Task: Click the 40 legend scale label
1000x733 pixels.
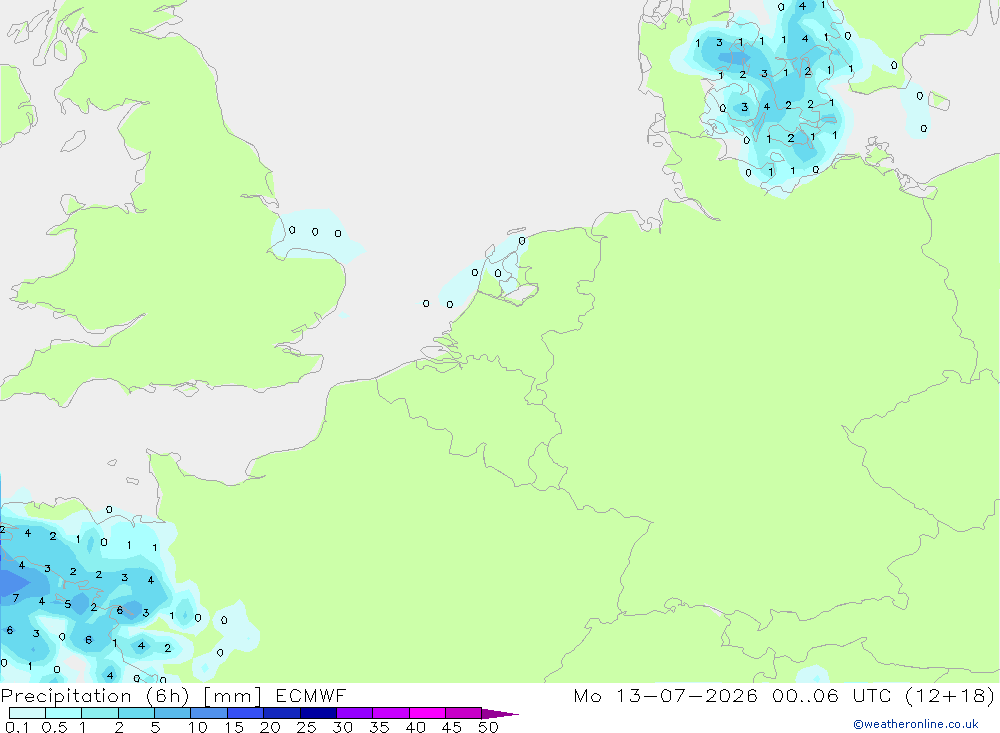Action: [x=415, y=727]
